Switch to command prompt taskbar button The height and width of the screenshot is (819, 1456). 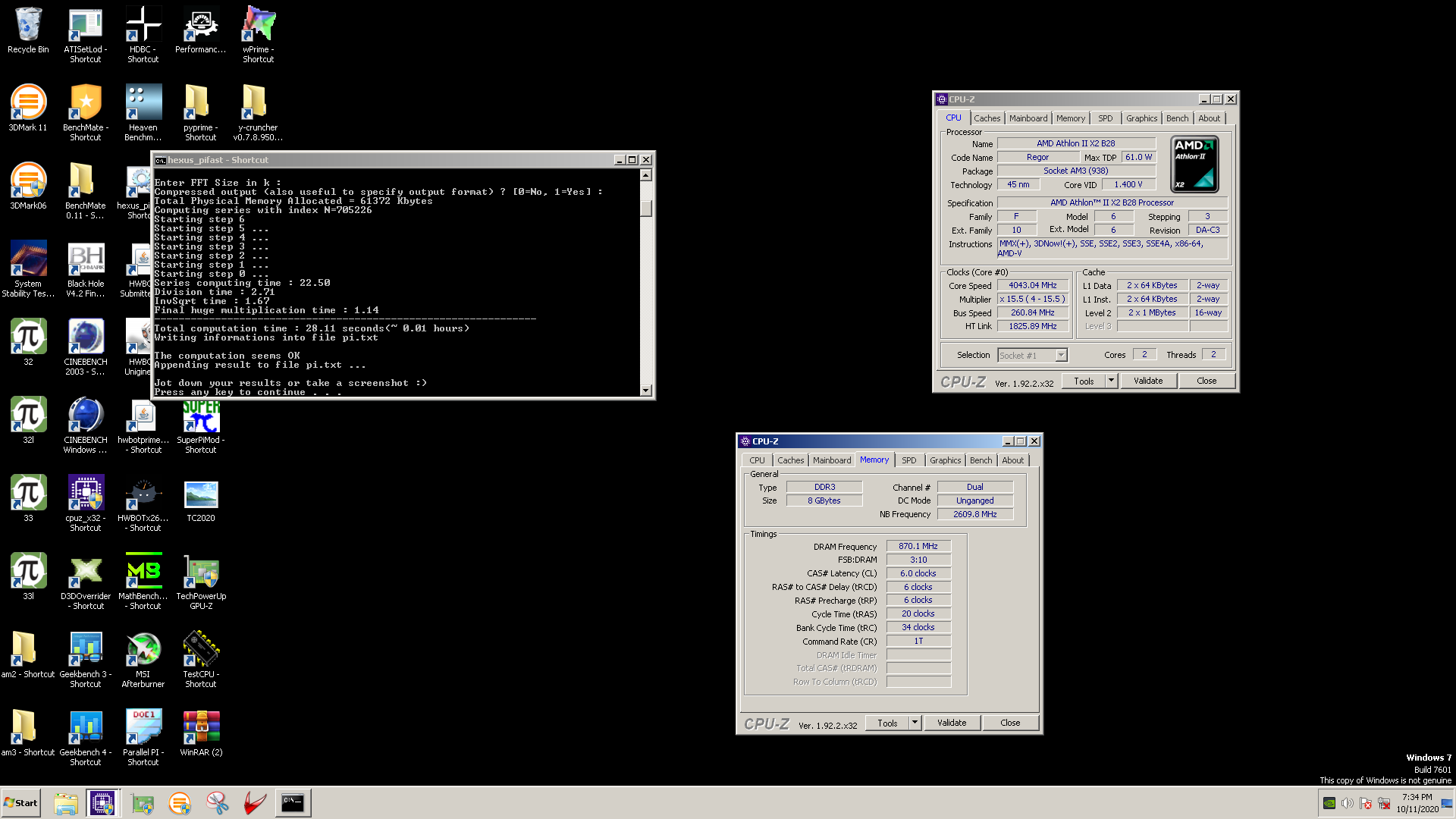click(292, 803)
